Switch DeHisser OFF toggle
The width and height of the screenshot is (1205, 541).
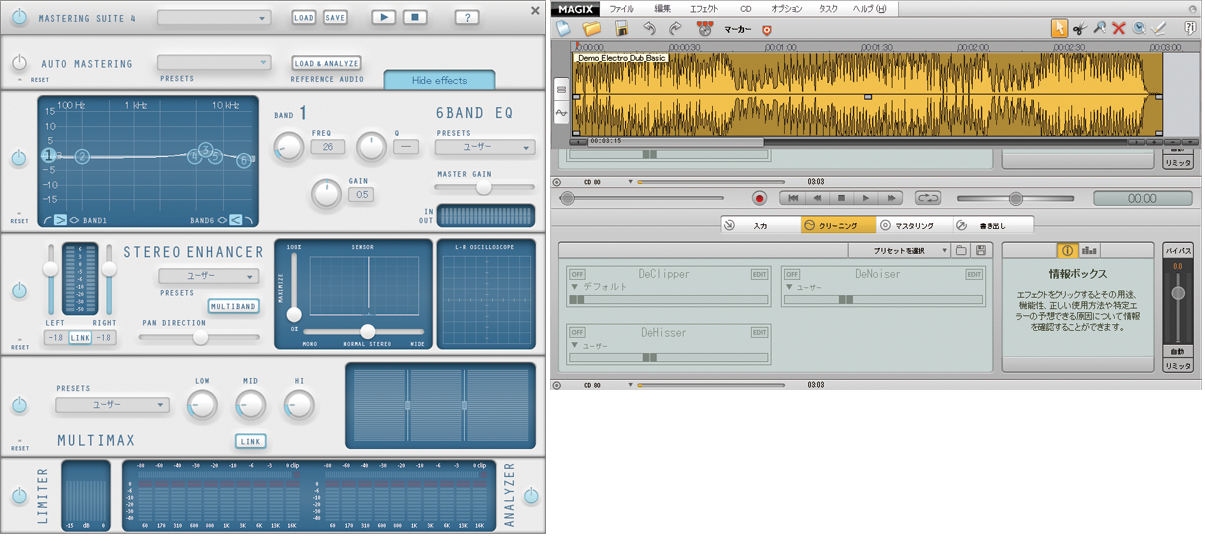click(577, 332)
